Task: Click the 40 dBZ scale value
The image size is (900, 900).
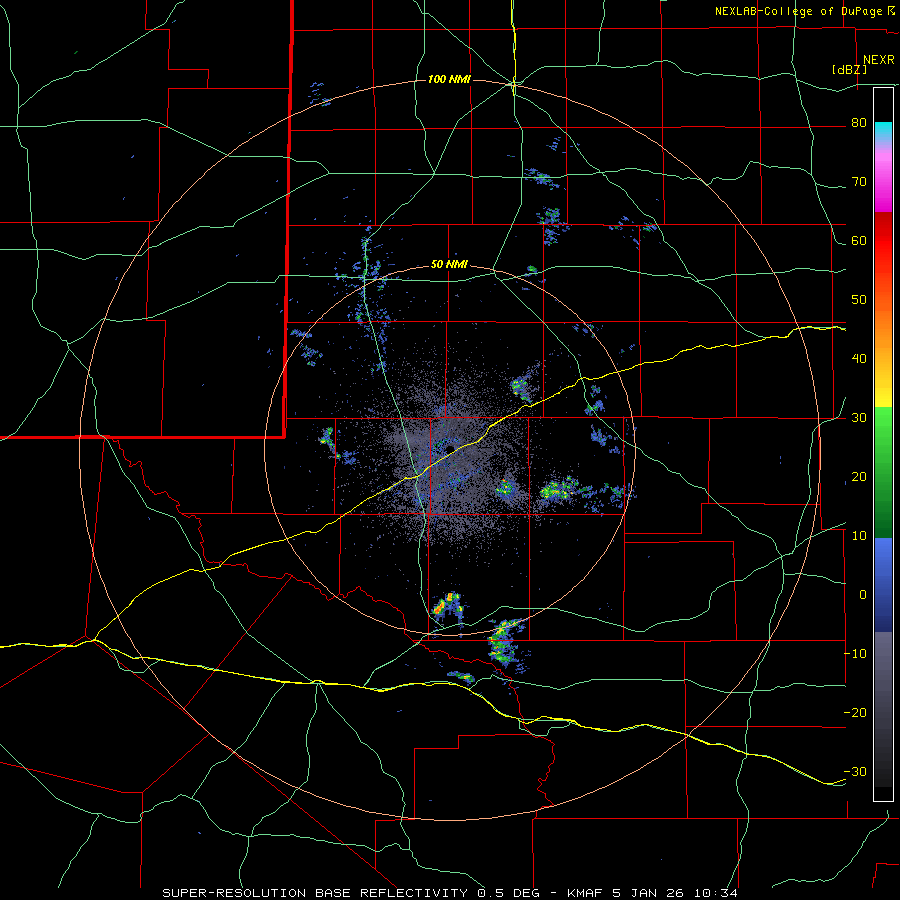Action: click(x=858, y=359)
